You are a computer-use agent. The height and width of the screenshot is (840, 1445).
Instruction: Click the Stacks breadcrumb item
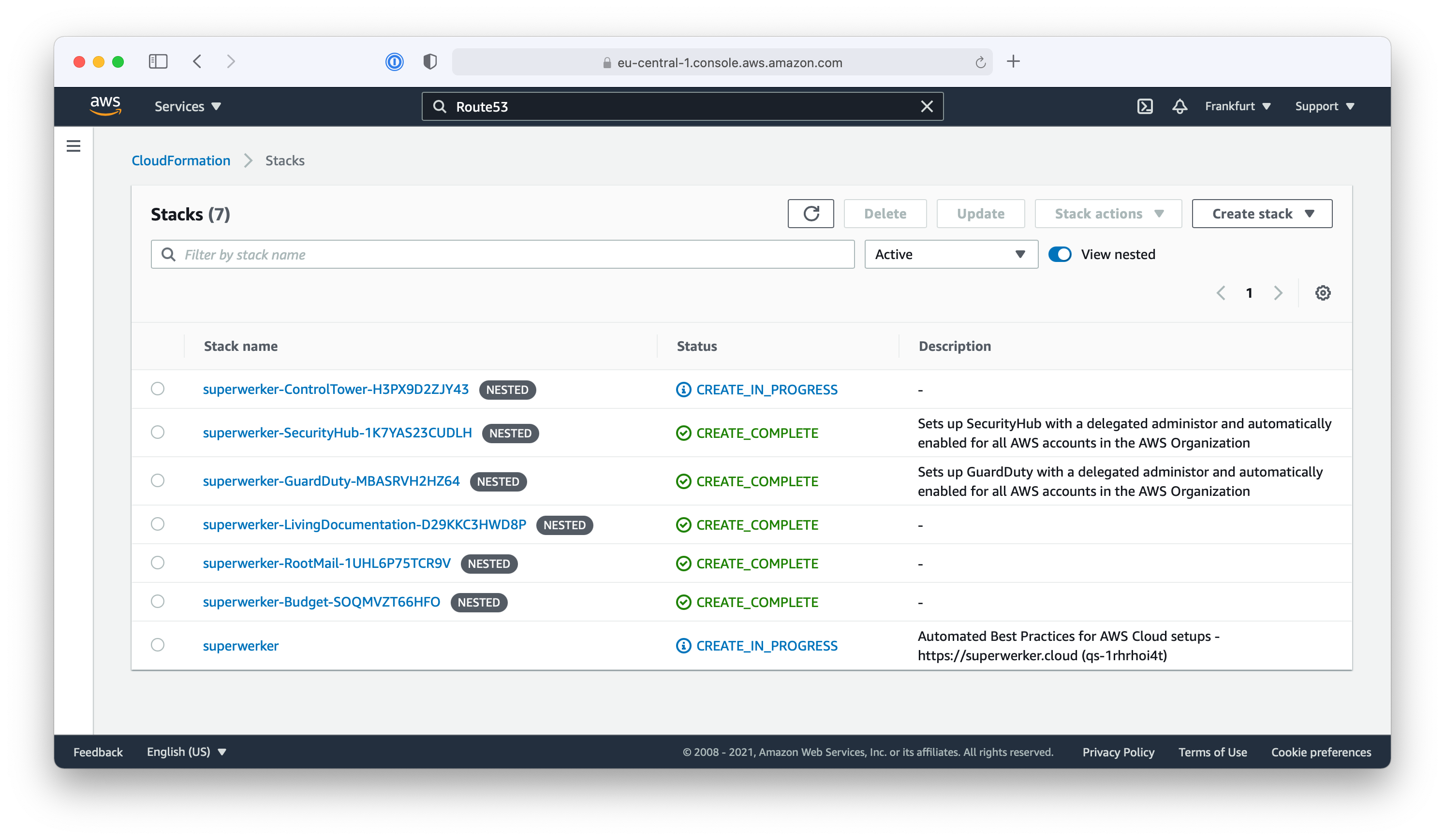pyautogui.click(x=285, y=160)
